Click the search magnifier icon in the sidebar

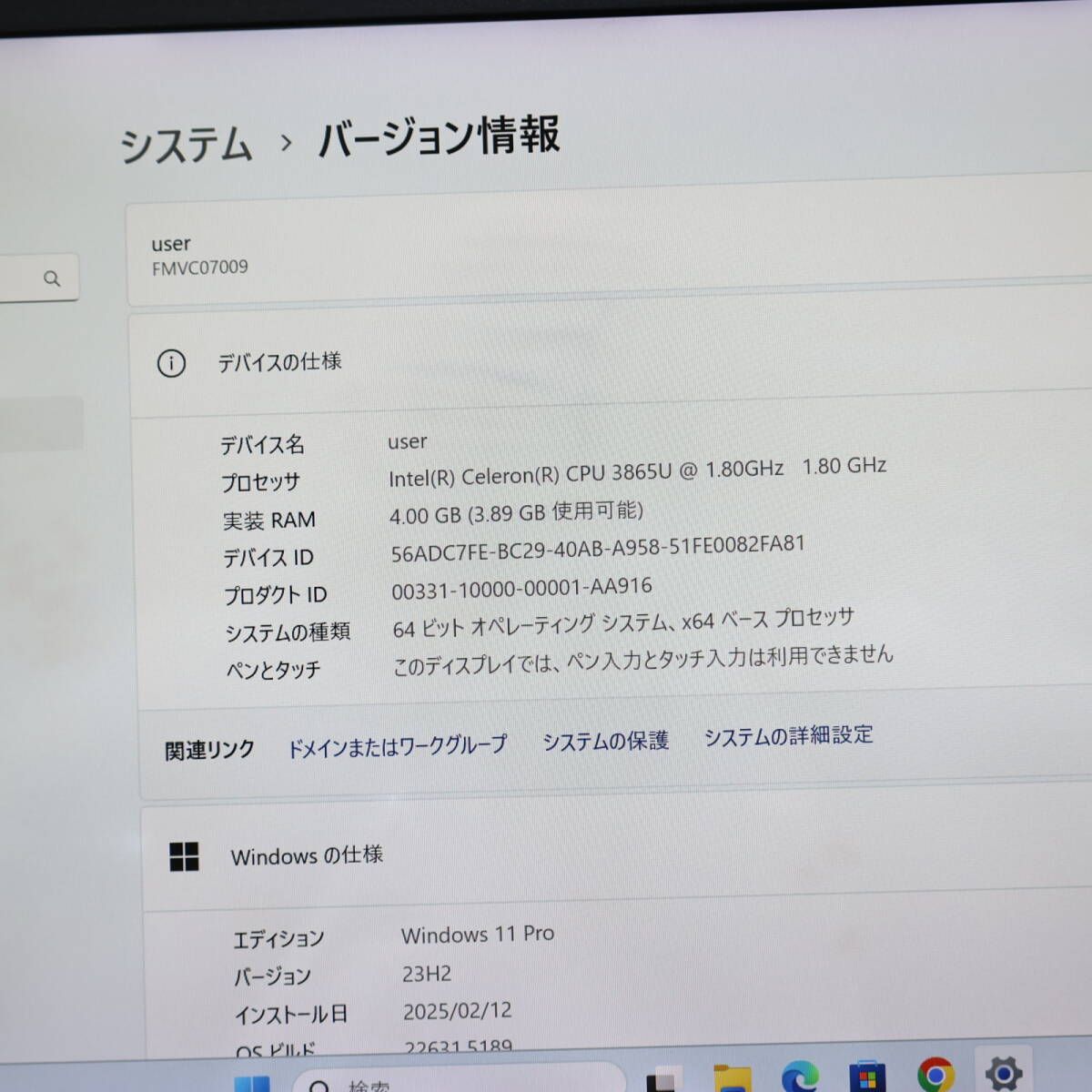click(52, 278)
